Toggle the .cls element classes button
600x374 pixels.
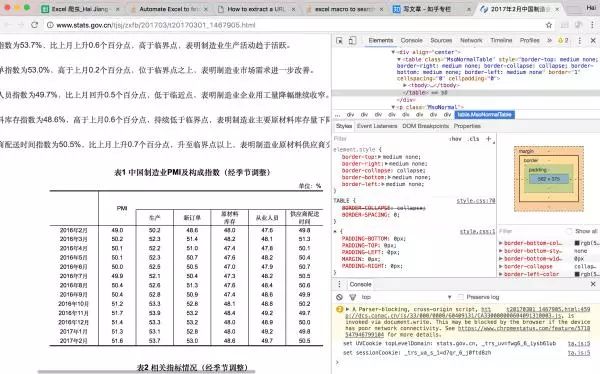tap(473, 139)
